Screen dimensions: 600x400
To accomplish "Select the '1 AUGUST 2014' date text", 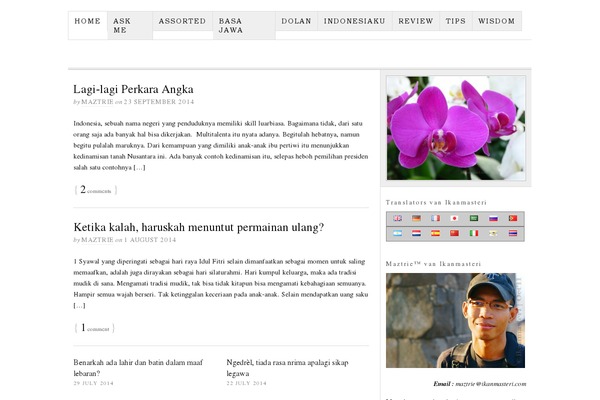I will 150,240.
